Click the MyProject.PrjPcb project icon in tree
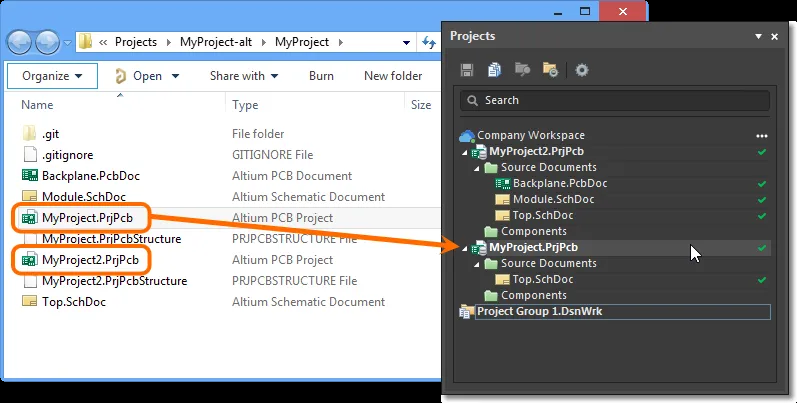Screen dimensions: 797x403 479,247
